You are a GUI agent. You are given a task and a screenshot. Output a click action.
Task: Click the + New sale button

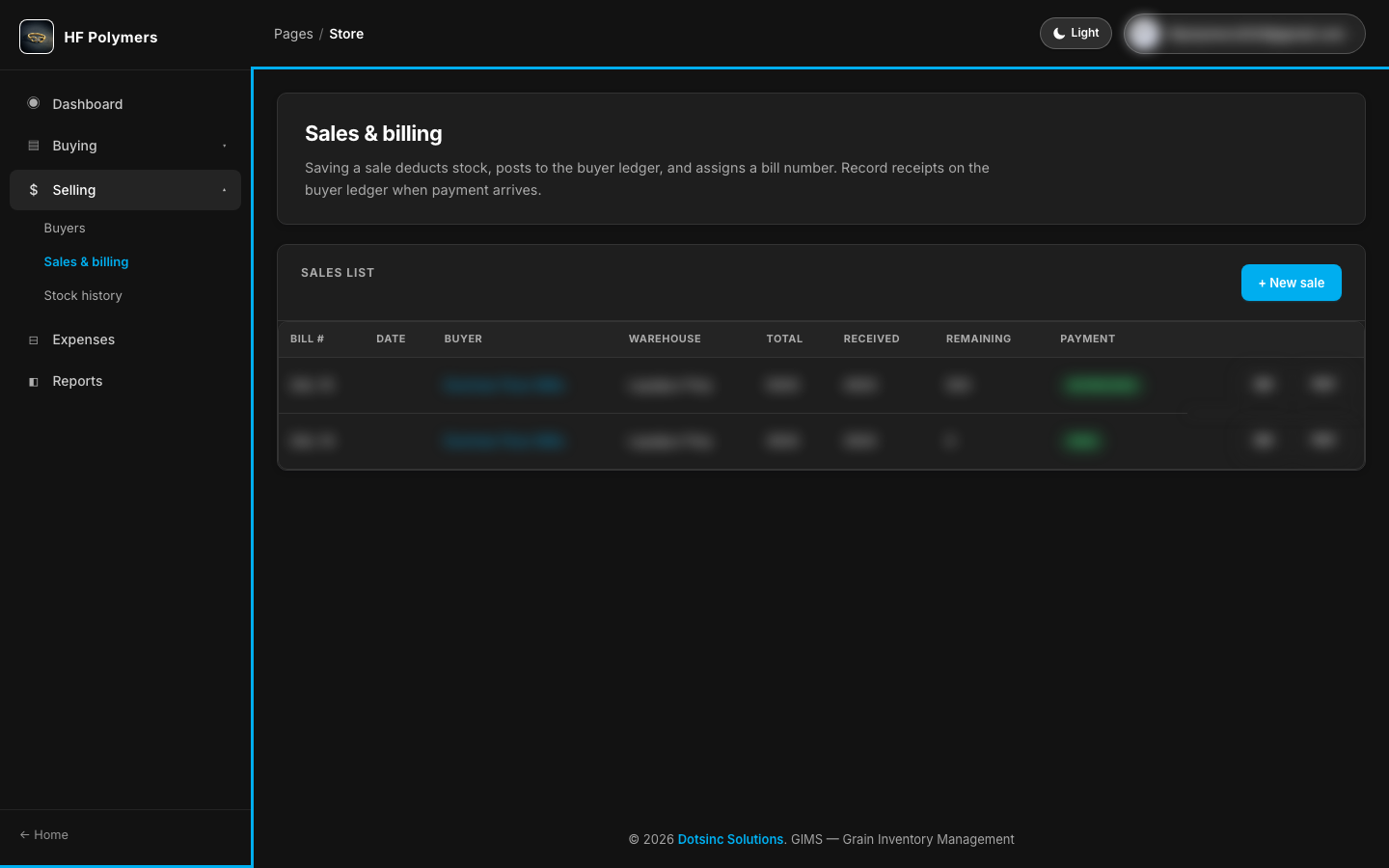pyautogui.click(x=1291, y=283)
